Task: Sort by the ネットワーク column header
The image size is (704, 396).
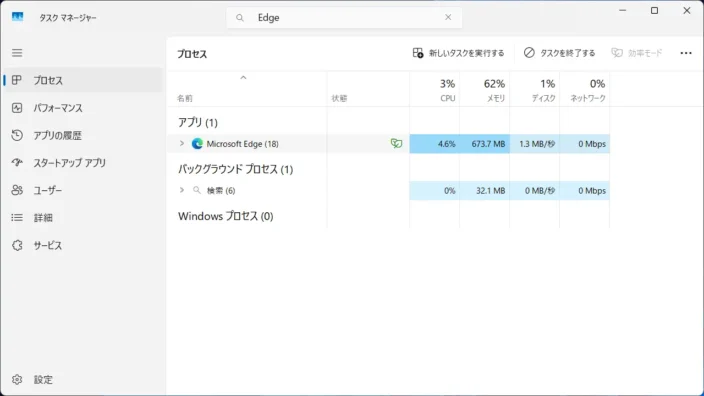Action: [585, 90]
